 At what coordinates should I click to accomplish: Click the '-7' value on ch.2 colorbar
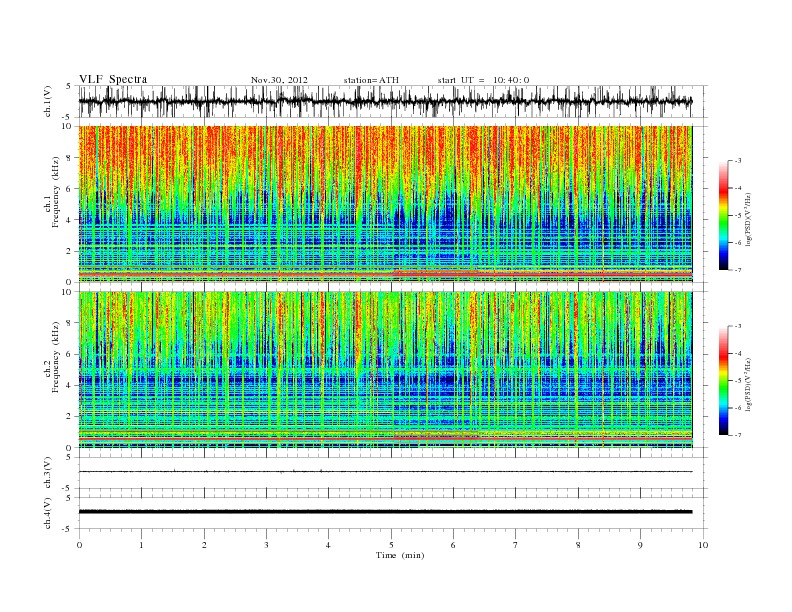(738, 435)
